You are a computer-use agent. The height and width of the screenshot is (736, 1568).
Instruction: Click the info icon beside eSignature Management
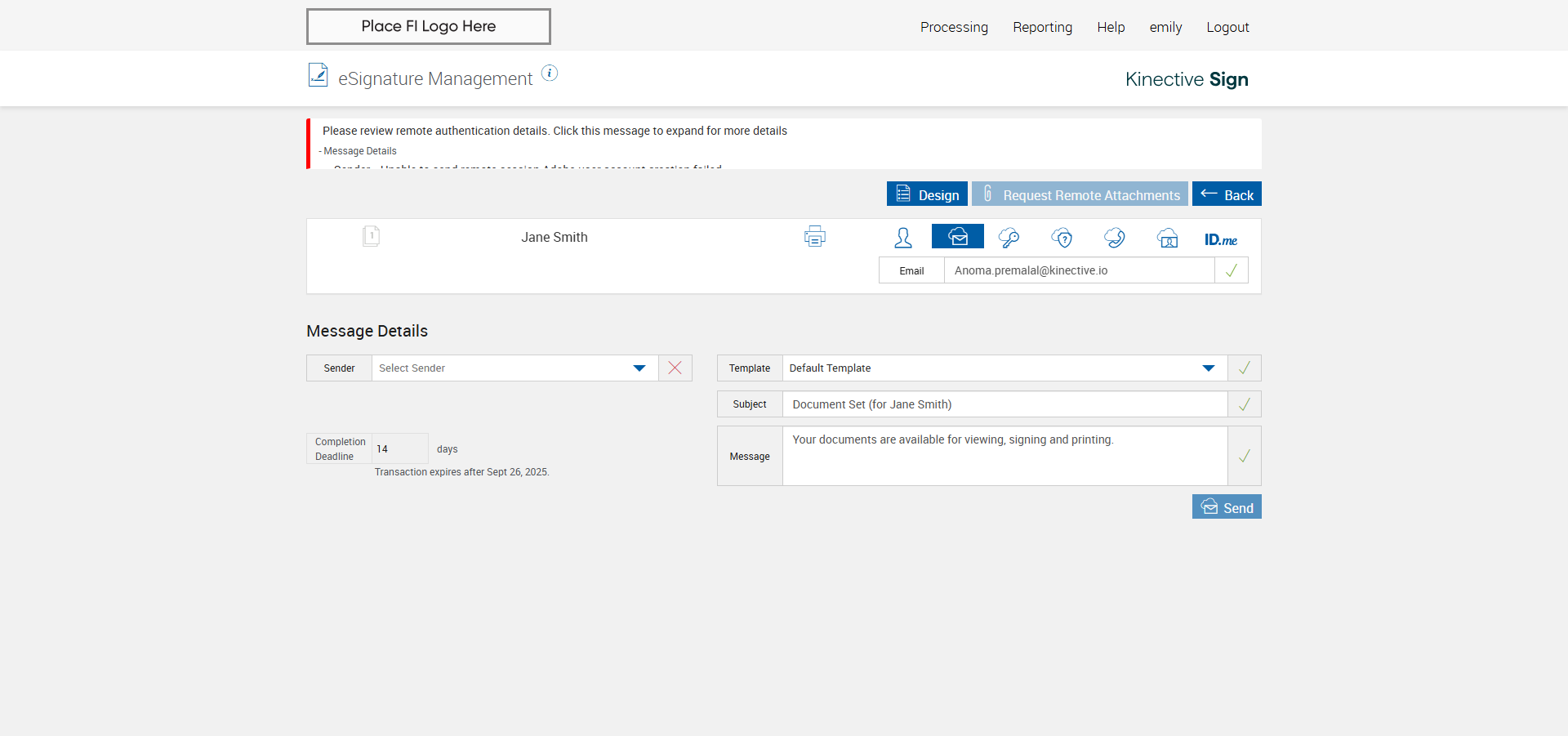tap(550, 74)
